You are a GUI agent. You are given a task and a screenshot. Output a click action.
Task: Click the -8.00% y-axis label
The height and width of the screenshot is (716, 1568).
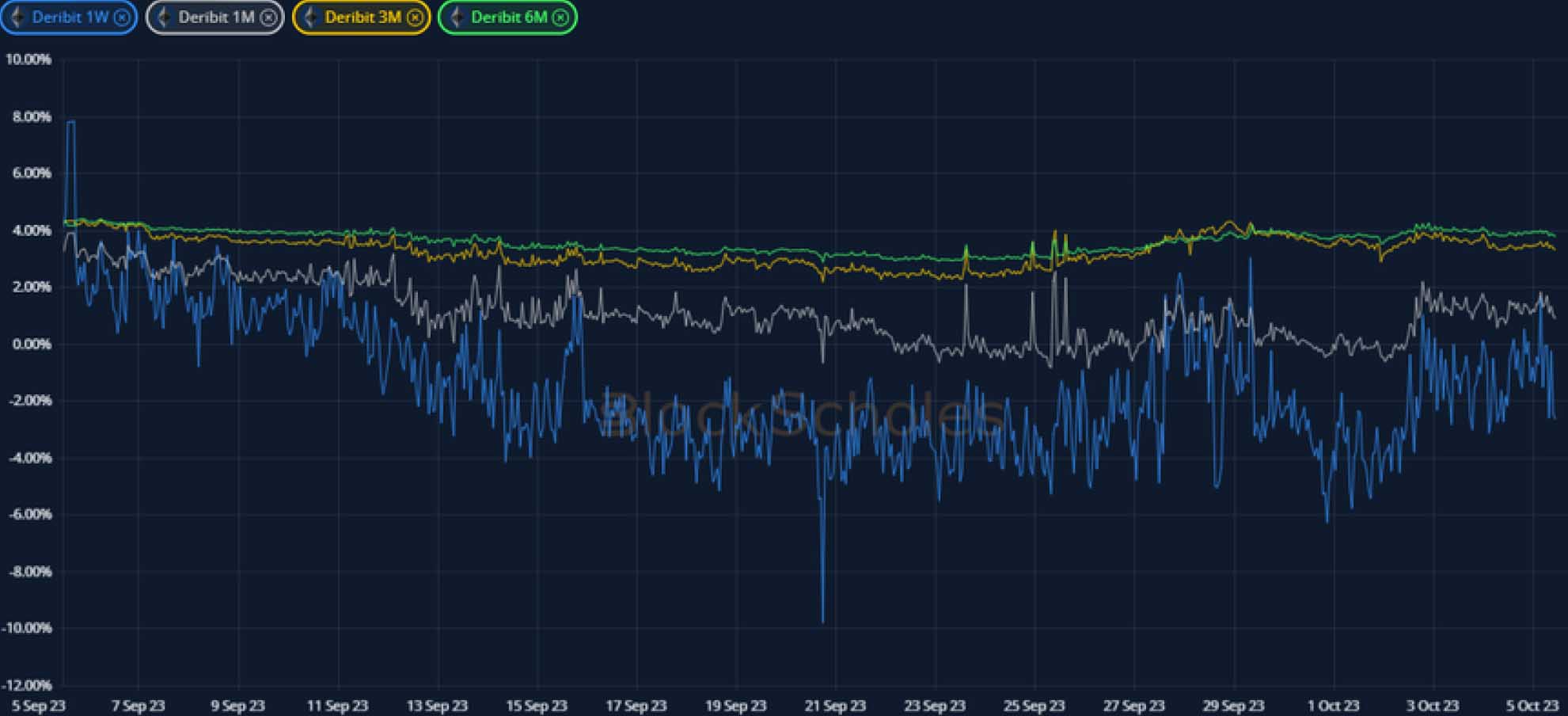[x=30, y=571]
